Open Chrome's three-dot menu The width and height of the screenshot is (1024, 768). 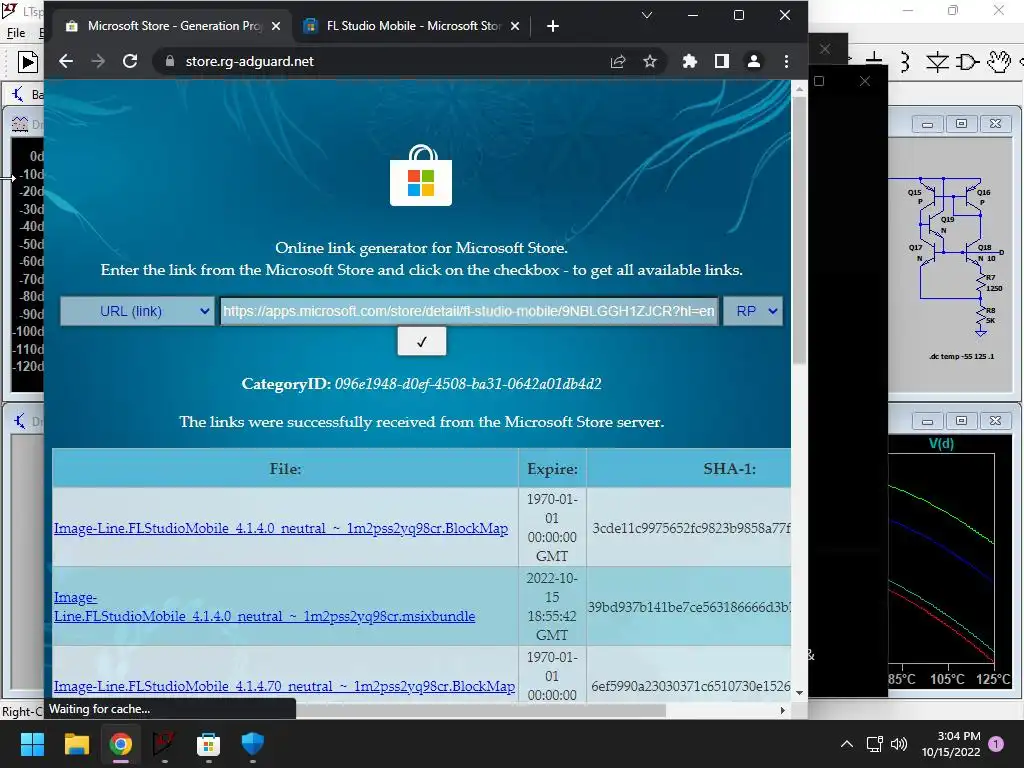(786, 61)
